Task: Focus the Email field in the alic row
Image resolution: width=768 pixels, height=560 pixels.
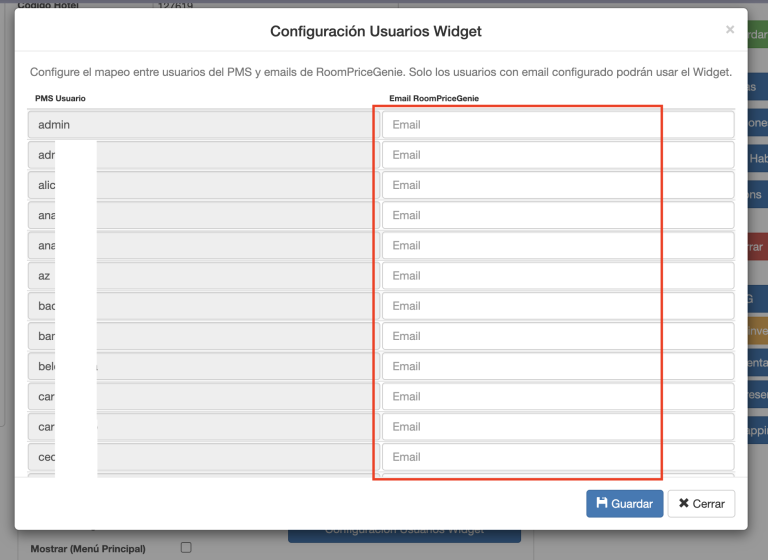Action: (557, 185)
